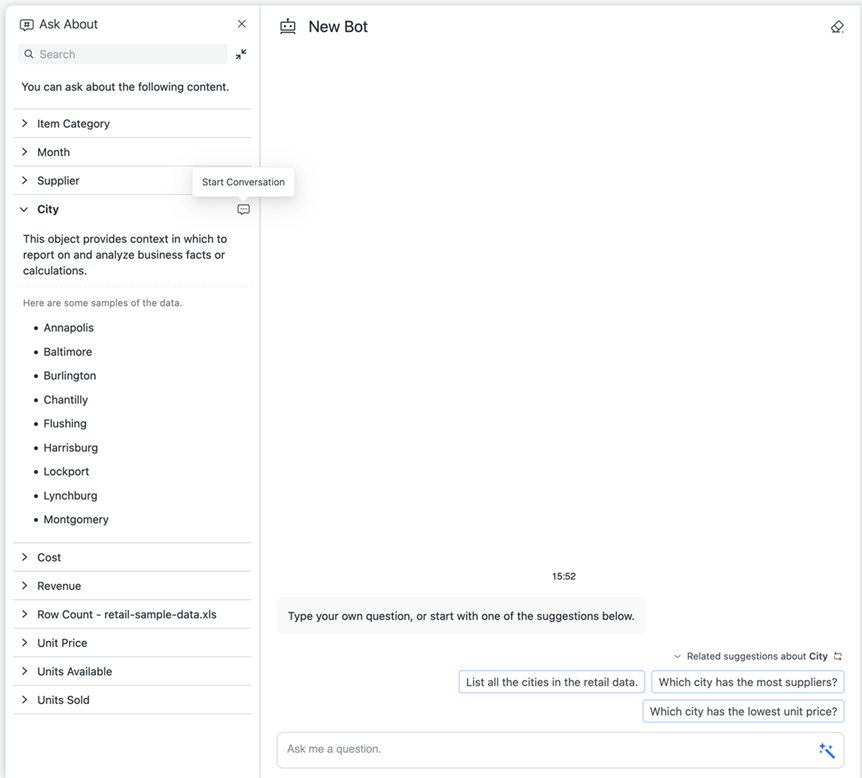
Task: Expand the Units Sold object
Action: tap(24, 700)
